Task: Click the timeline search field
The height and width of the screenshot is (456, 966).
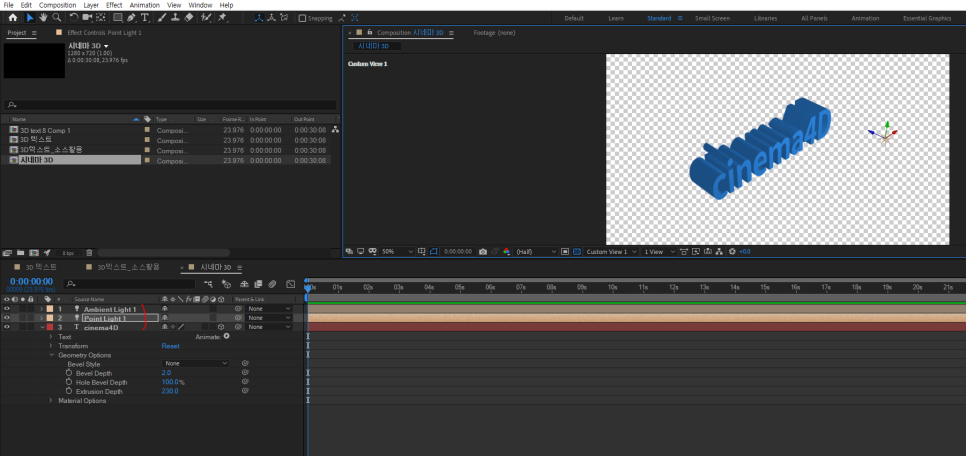Action: (129, 284)
